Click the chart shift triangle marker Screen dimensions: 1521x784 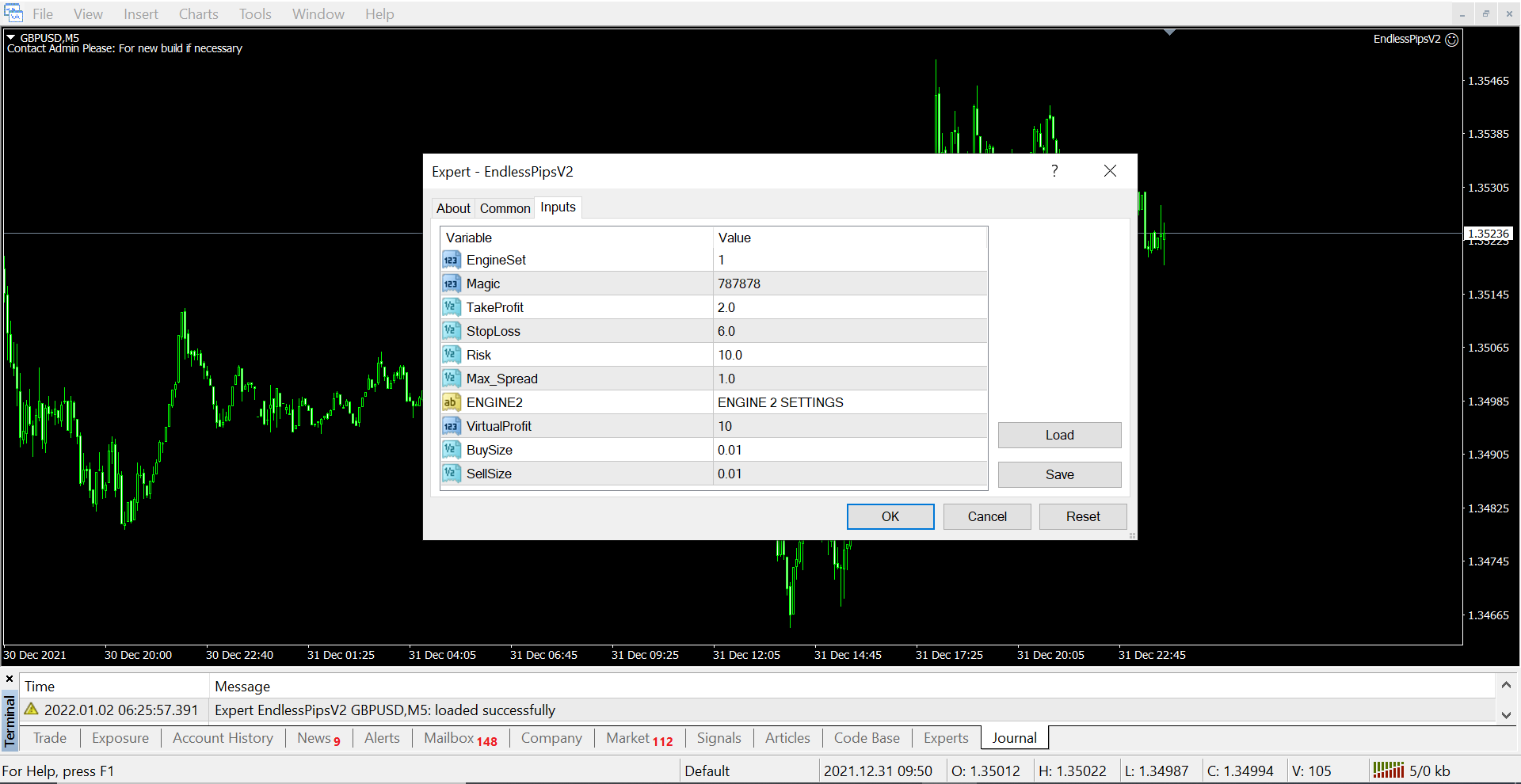1169,32
